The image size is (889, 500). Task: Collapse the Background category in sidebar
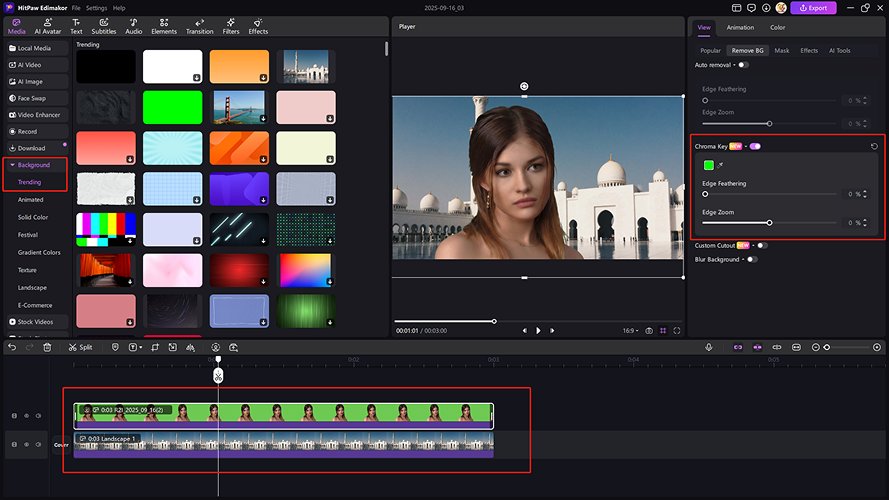(x=33, y=165)
